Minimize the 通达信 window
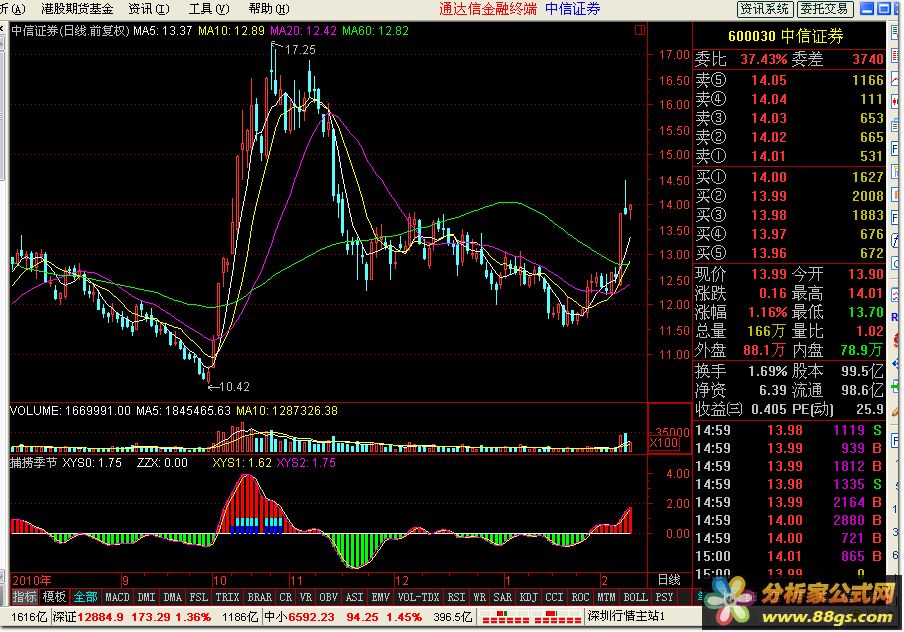The height and width of the screenshot is (632, 904). (x=867, y=9)
